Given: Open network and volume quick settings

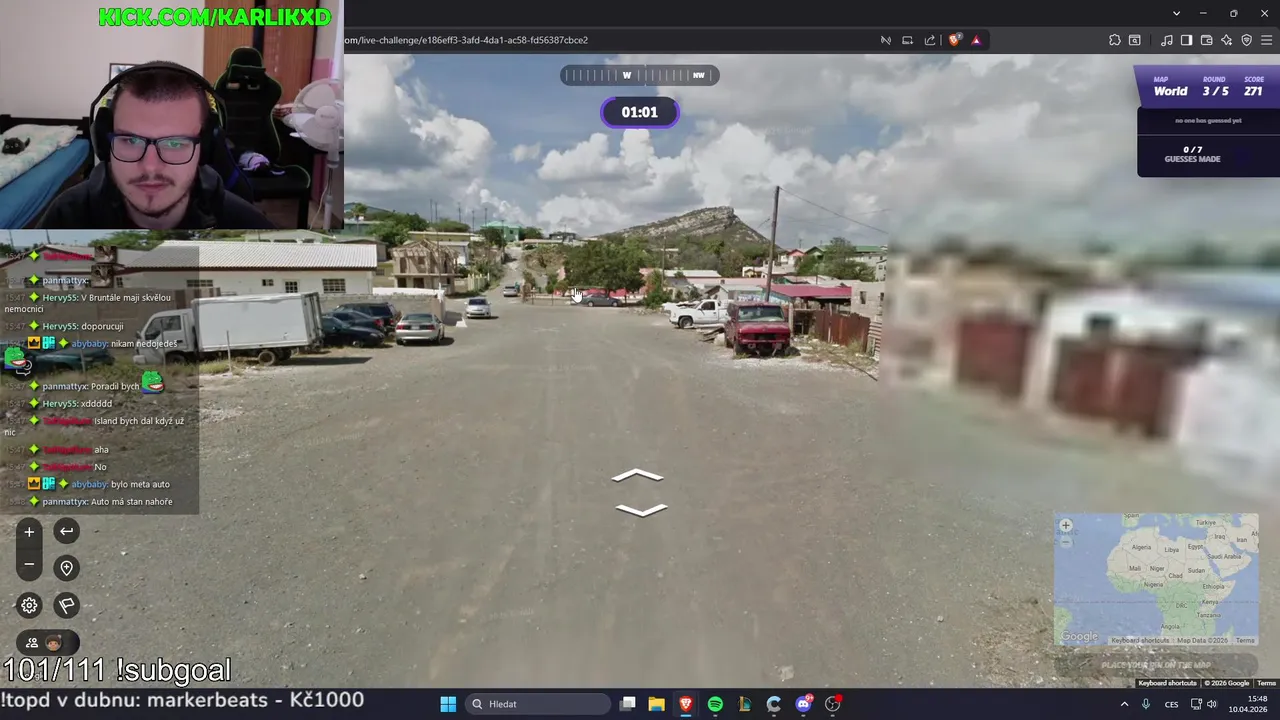Looking at the screenshot, I should (1203, 704).
